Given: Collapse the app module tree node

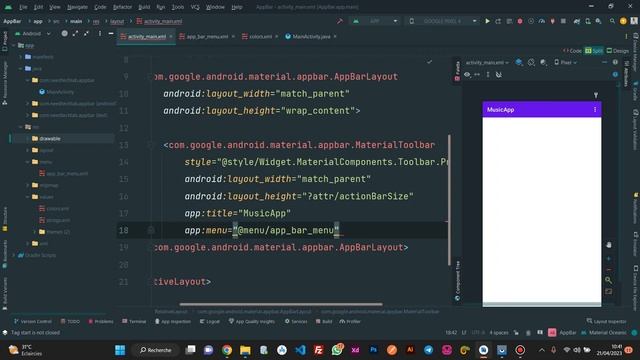Looking at the screenshot, I should [14, 45].
